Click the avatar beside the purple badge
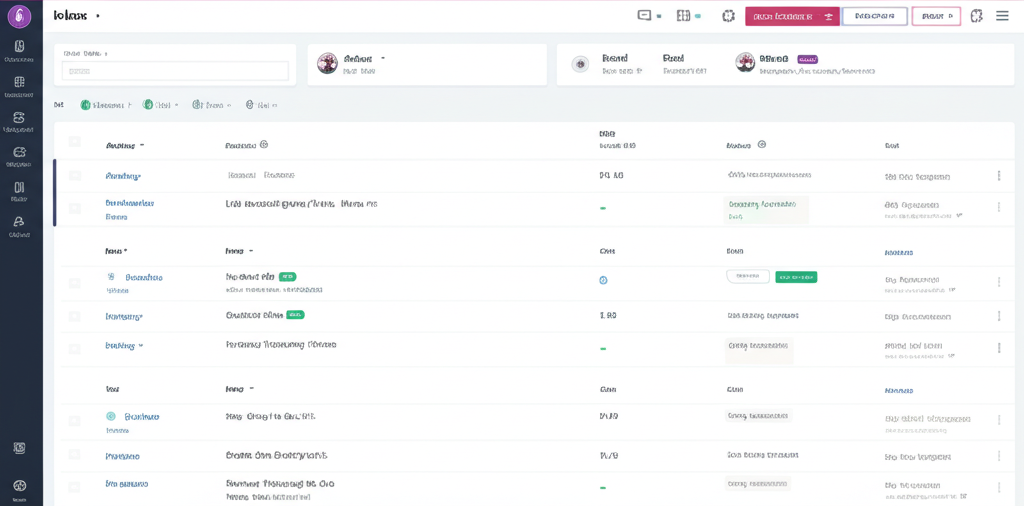 (x=745, y=63)
